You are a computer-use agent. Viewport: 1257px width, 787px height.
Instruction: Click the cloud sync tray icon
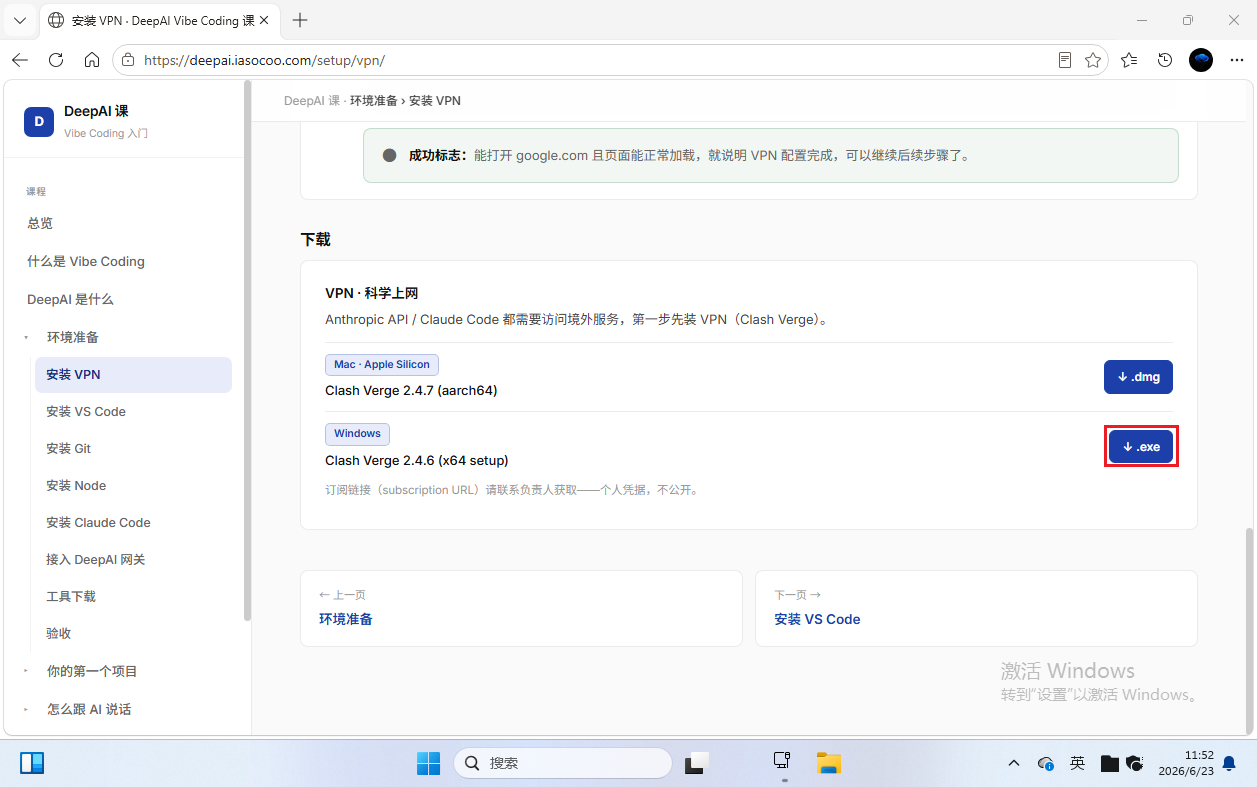[1046, 763]
